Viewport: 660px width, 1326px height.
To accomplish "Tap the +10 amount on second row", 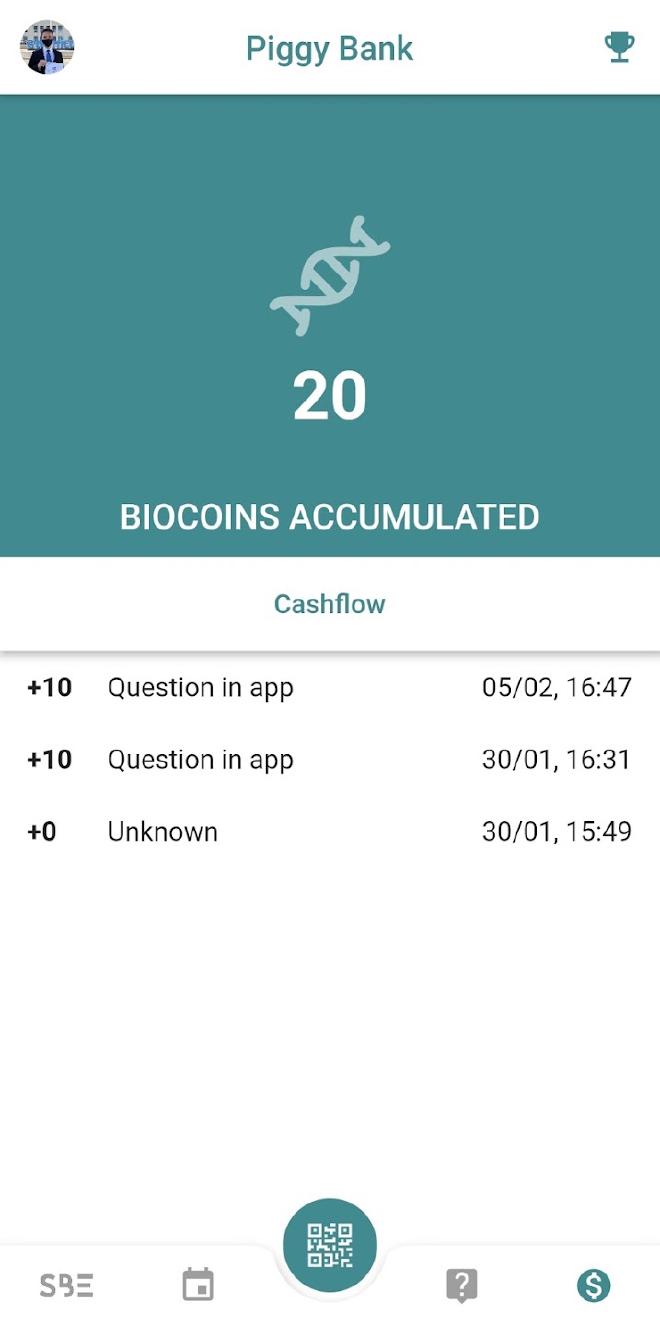I will (49, 759).
